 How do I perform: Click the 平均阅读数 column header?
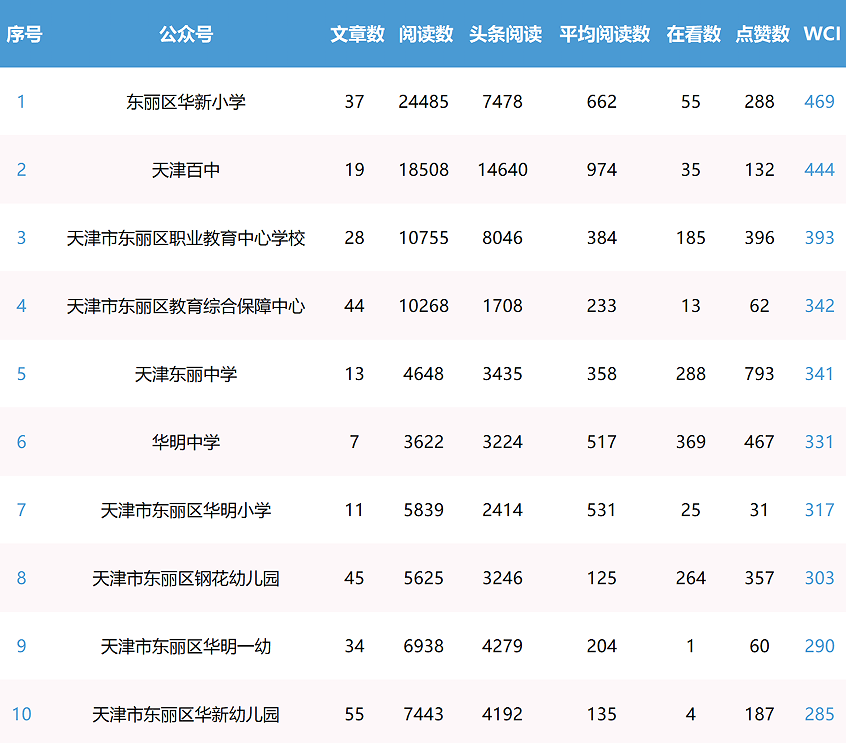pyautogui.click(x=604, y=34)
